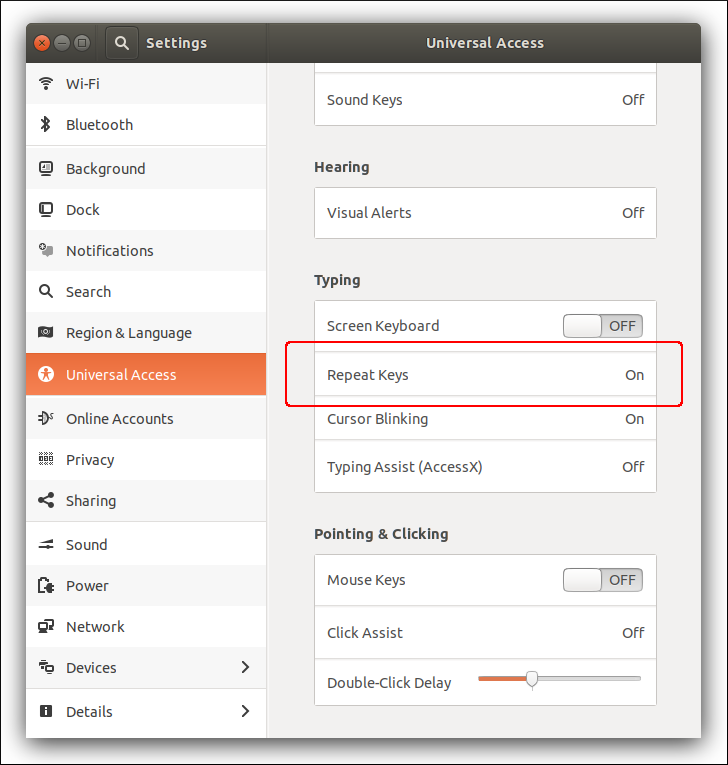Image resolution: width=728 pixels, height=765 pixels.
Task: Maximize the Settings window
Action: (x=82, y=43)
